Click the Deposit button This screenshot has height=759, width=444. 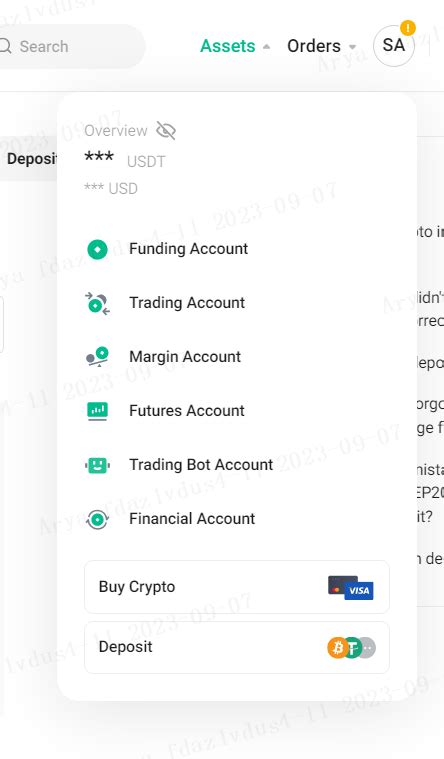coord(237,647)
